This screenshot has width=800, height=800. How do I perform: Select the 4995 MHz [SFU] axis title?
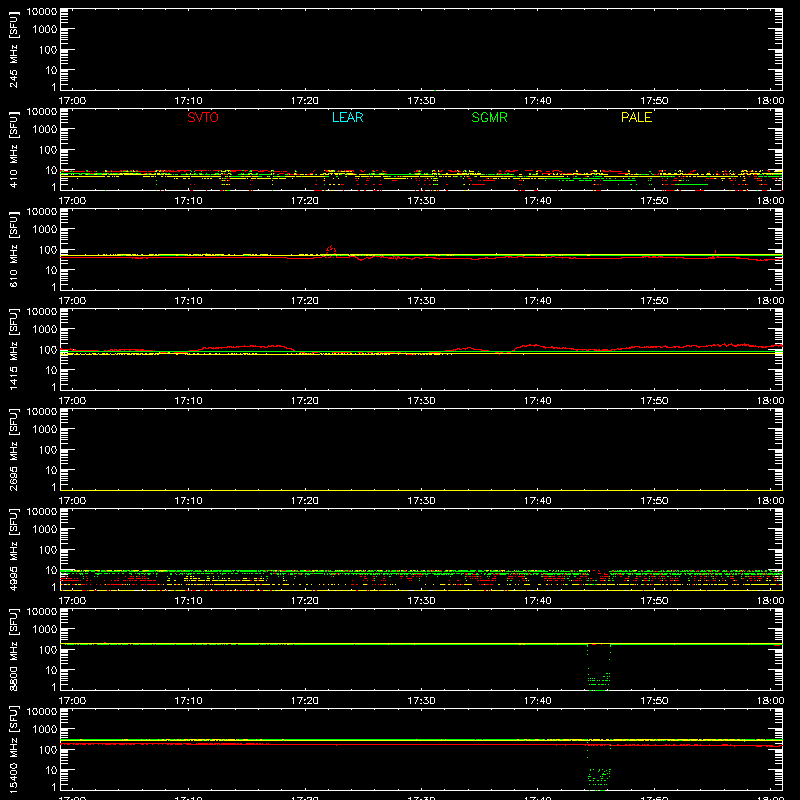tap(14, 549)
